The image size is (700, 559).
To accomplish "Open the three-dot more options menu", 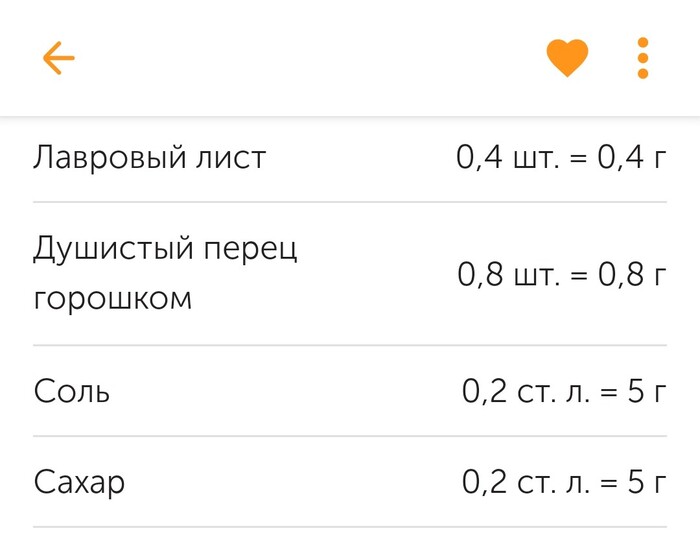I will click(643, 58).
